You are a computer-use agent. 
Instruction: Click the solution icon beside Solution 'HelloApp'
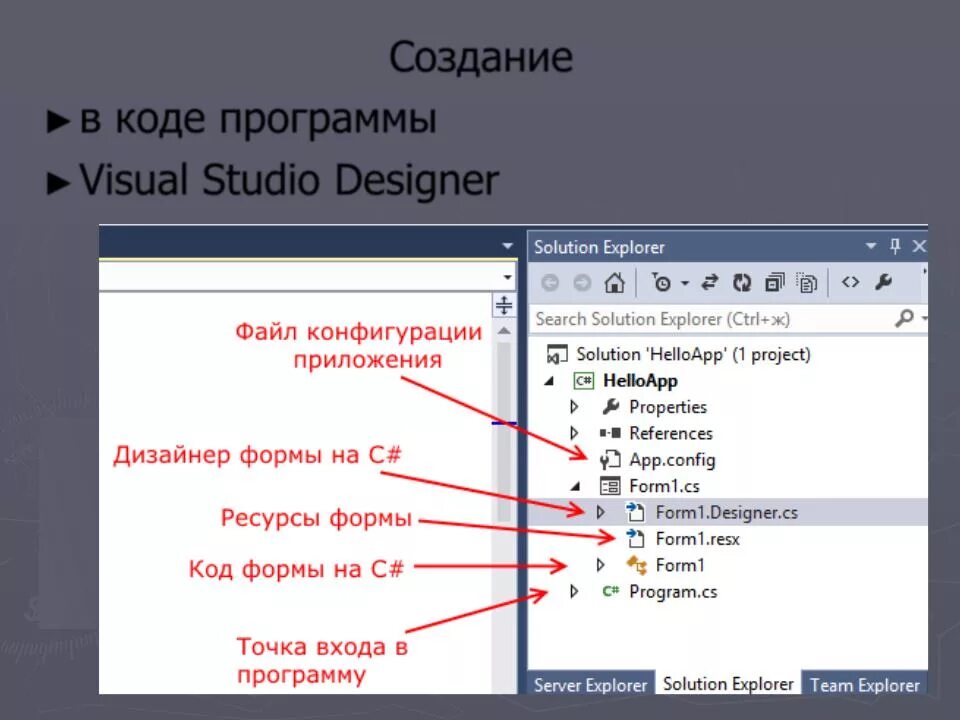557,354
